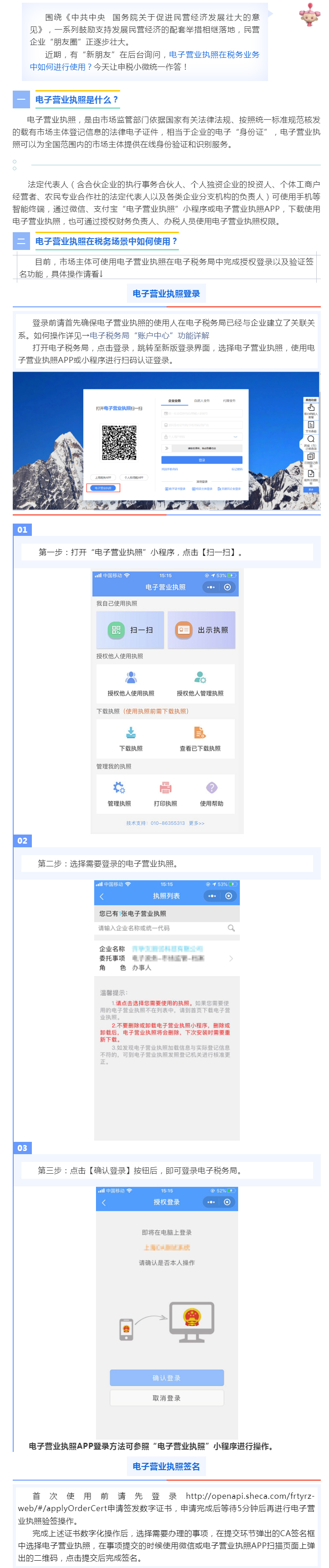Click search magnifier in 执照列表 screen
This screenshot has height=1568, width=329.
231,928
